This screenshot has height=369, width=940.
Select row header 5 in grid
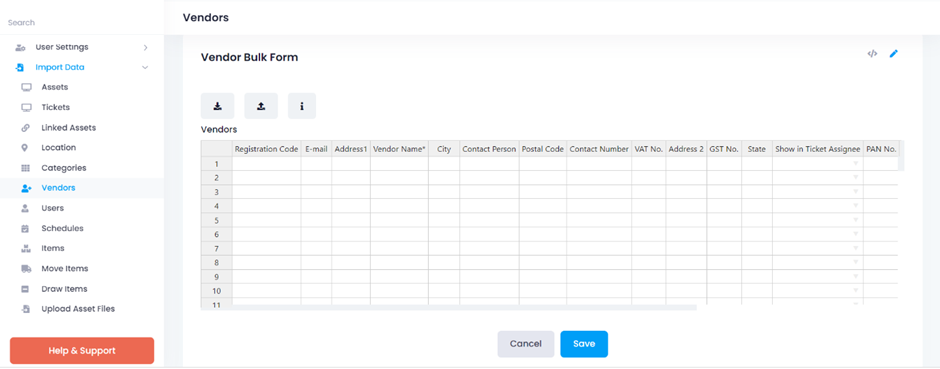pos(216,220)
